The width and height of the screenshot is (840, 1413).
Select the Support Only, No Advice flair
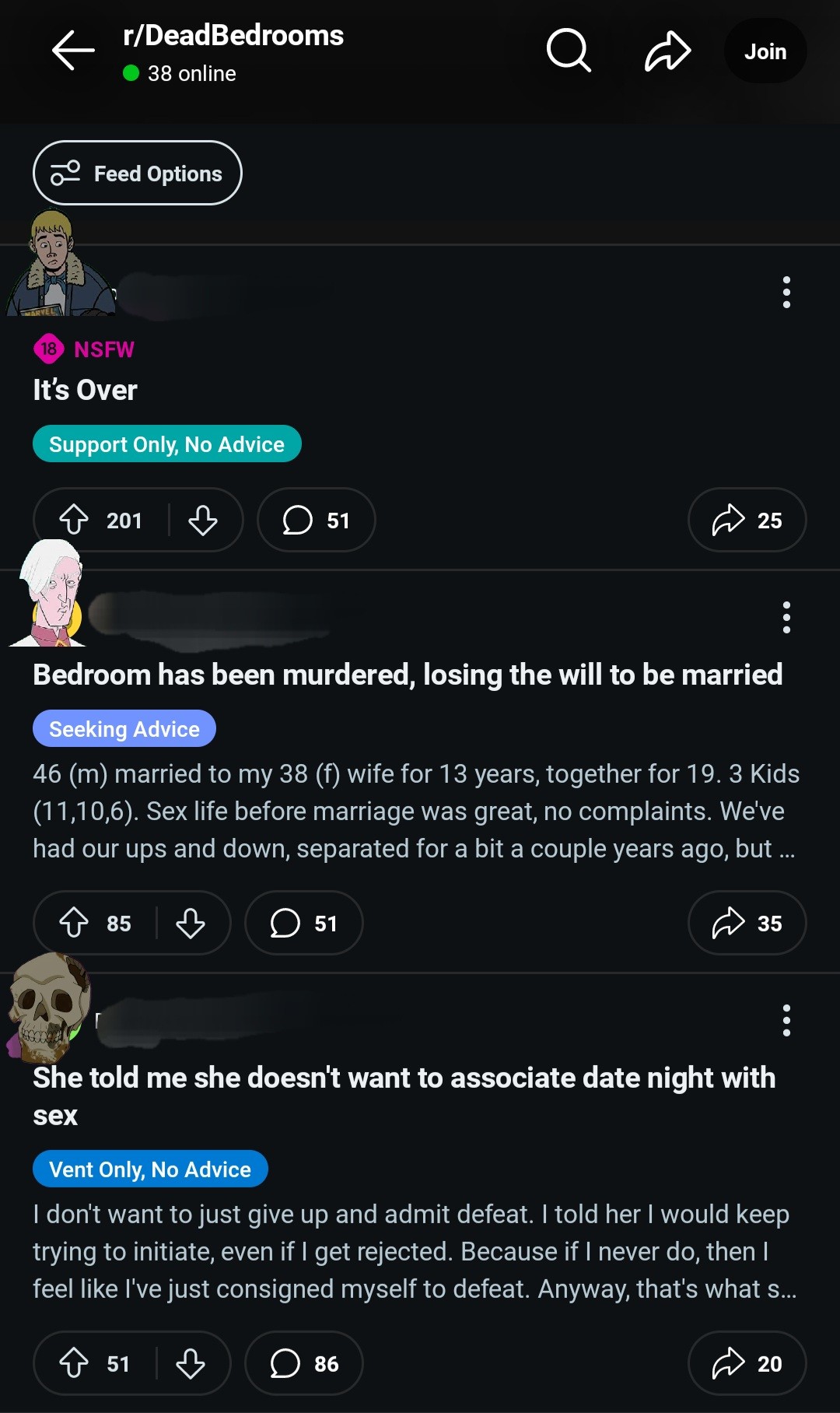click(x=166, y=444)
